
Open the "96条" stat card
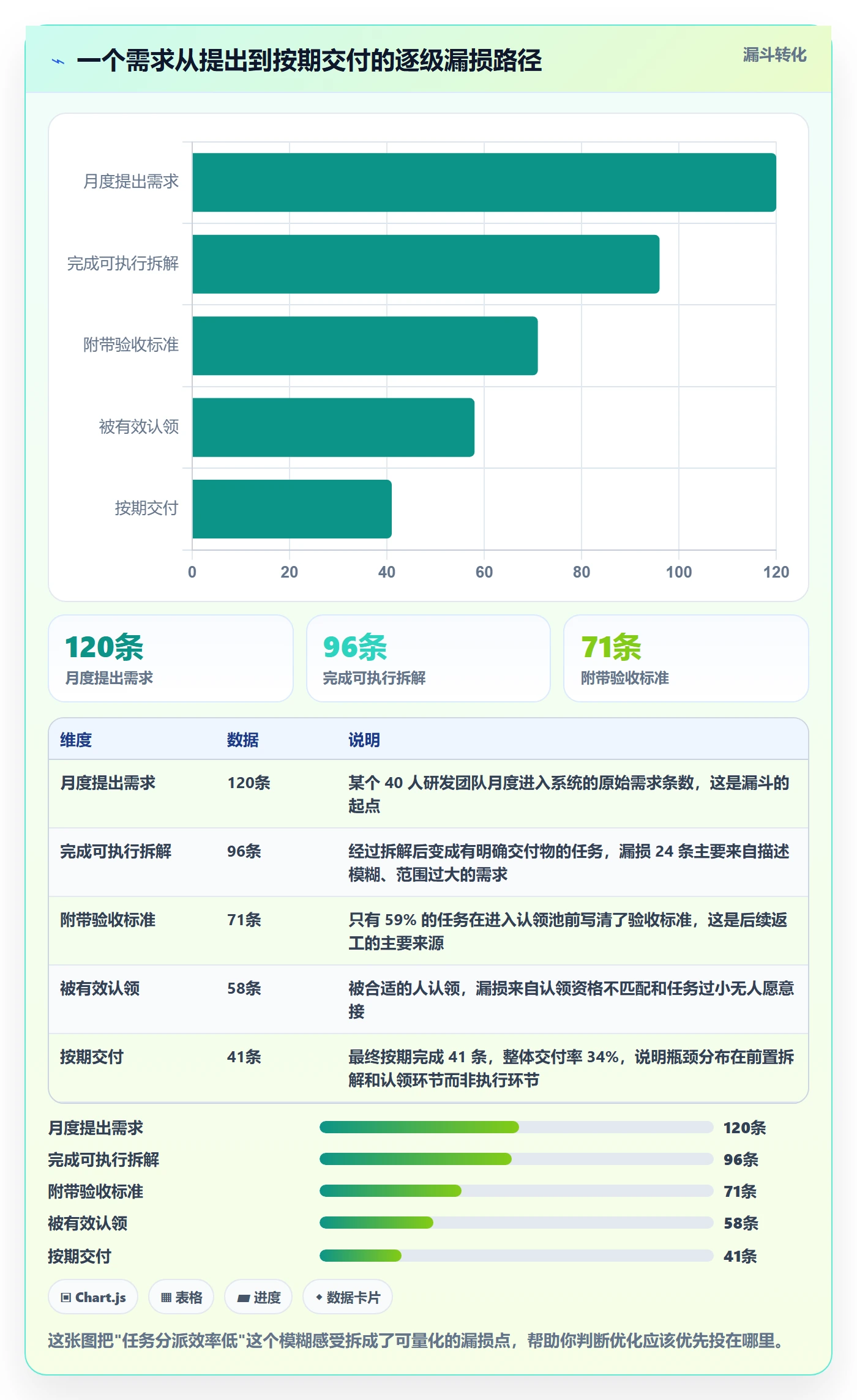click(x=428, y=658)
